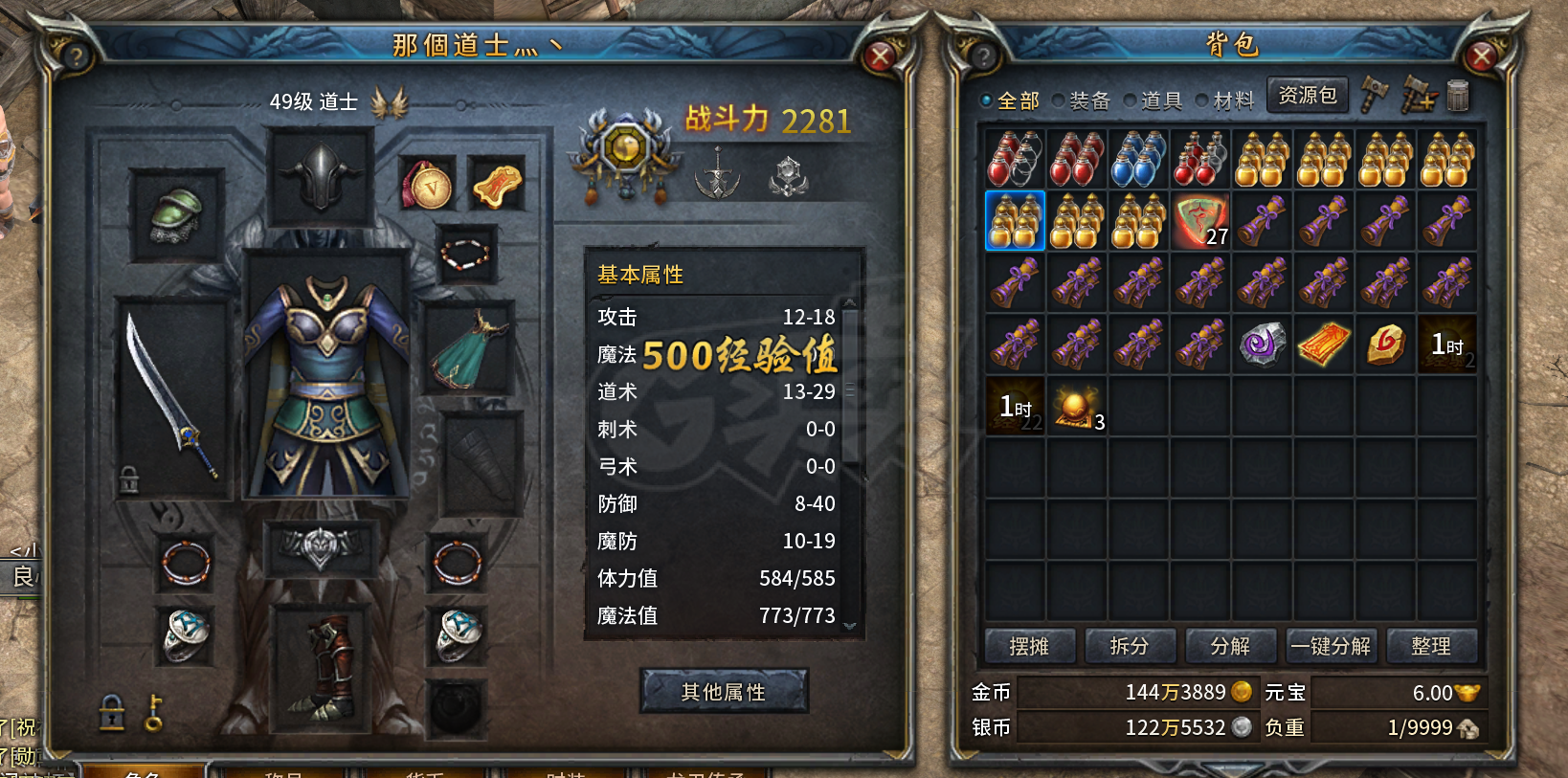This screenshot has height=778, width=1568.
Task: Select the shield item showing 27
Action: click(1201, 221)
